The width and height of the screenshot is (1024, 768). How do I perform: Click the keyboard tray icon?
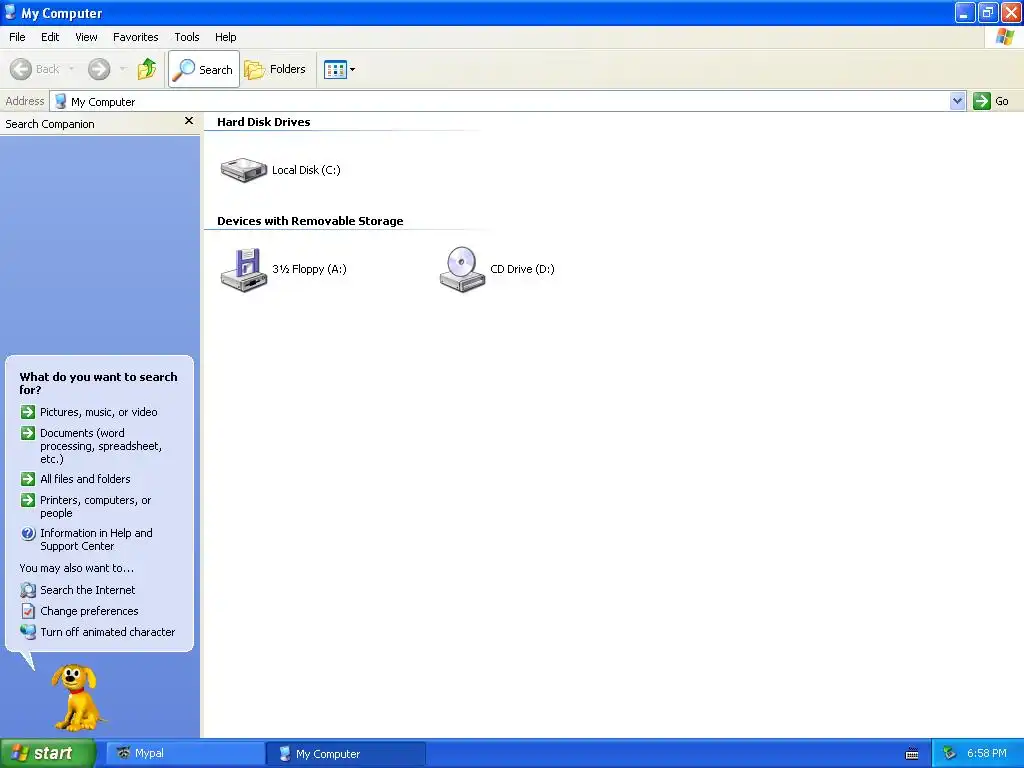912,754
